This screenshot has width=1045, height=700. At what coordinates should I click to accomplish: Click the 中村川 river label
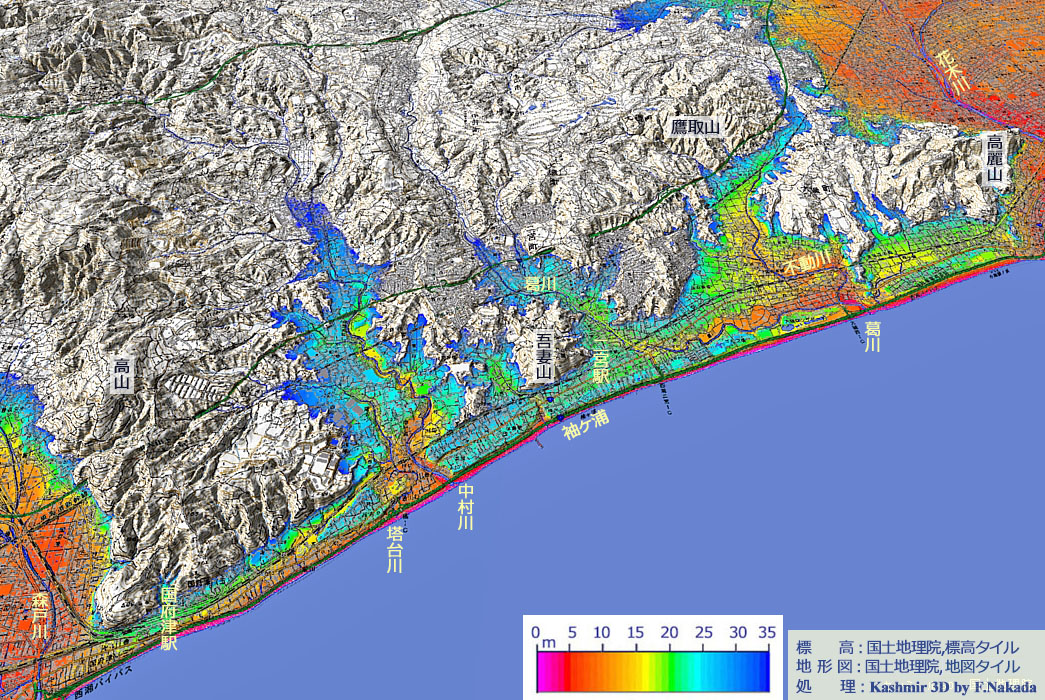(465, 507)
